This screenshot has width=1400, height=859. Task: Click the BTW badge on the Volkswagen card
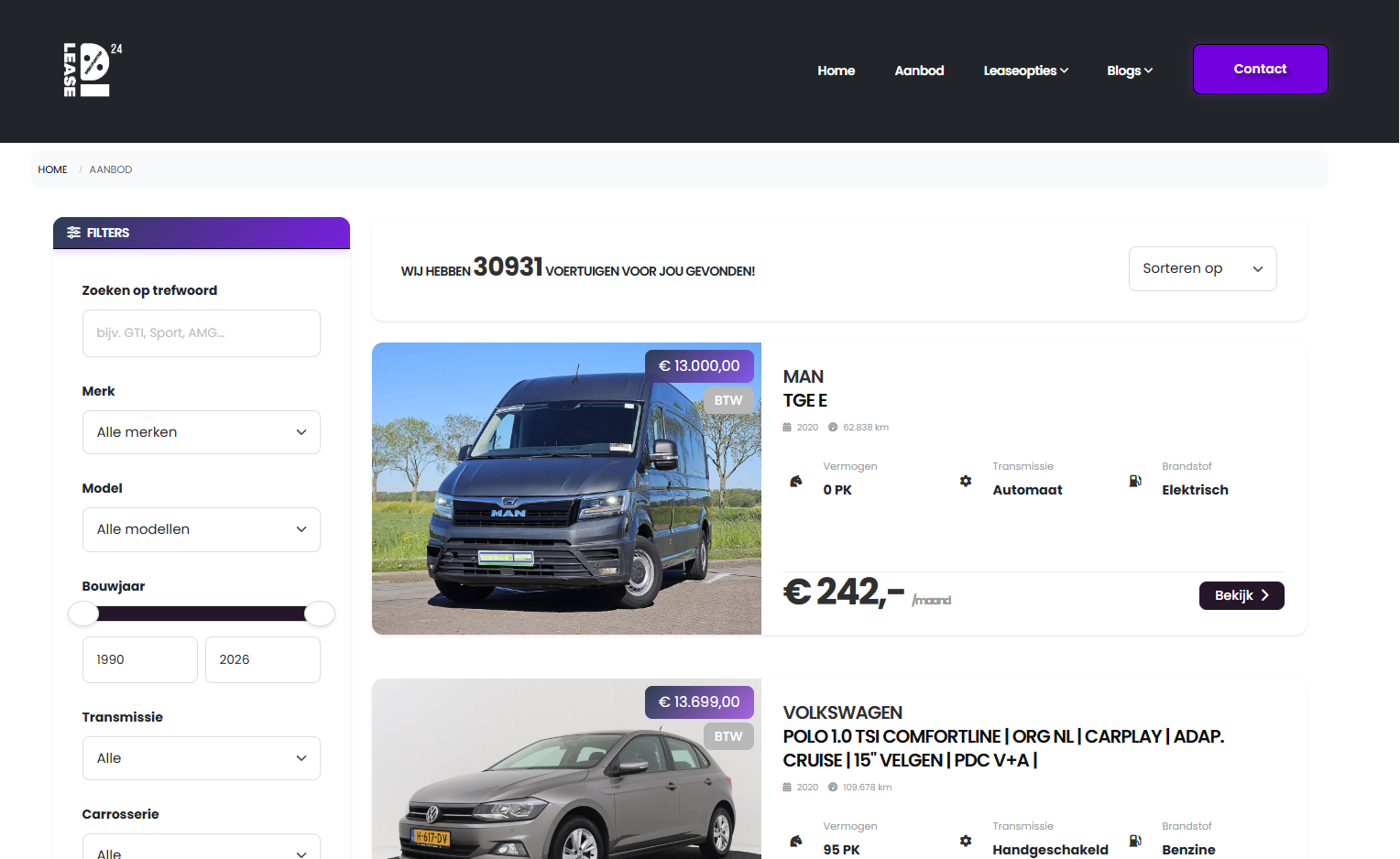click(x=728, y=736)
